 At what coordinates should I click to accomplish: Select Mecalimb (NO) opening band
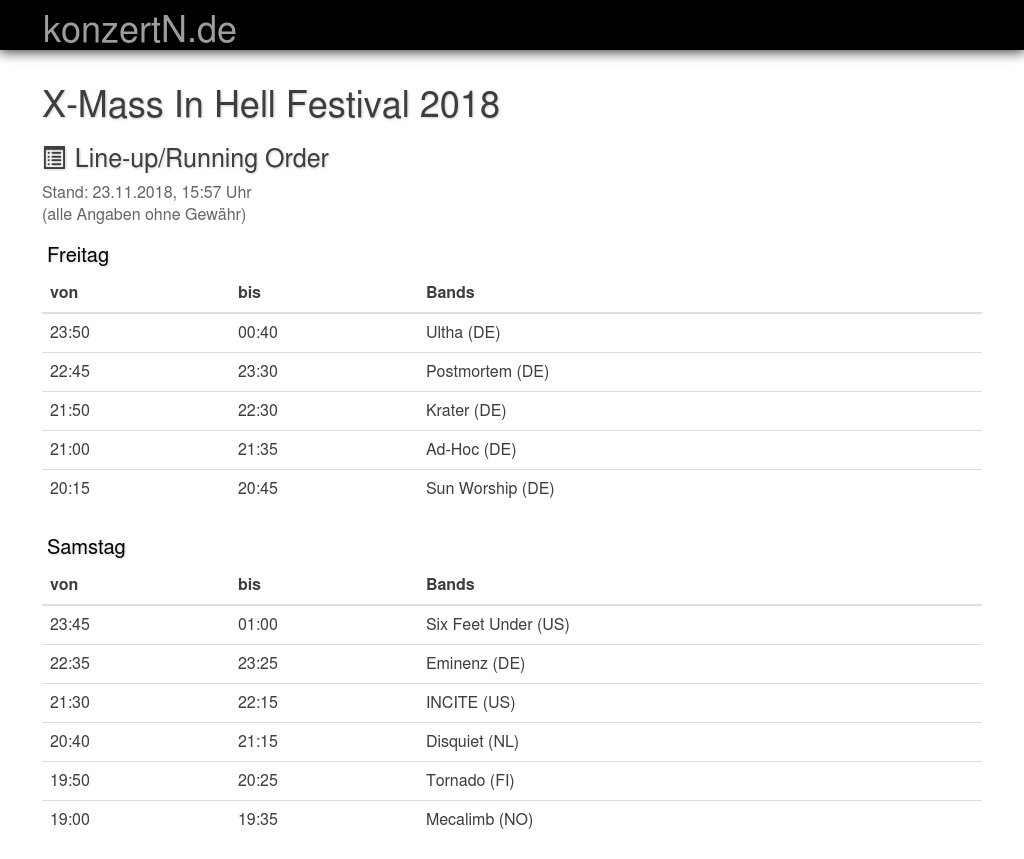(479, 820)
